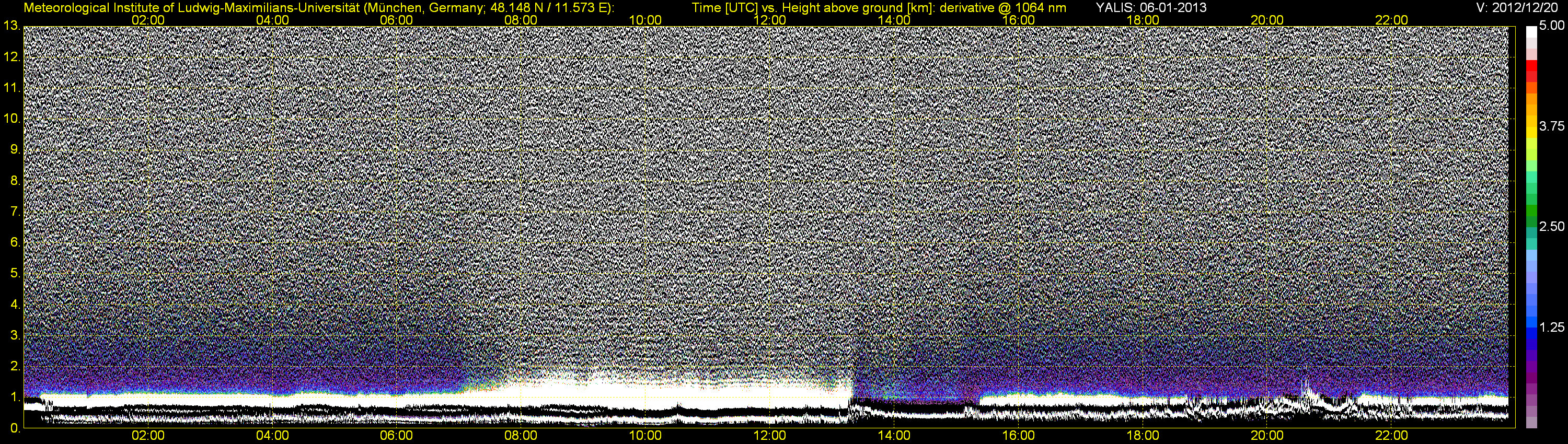Click the 8 km height axis label
The height and width of the screenshot is (444, 1568).
pos(15,181)
